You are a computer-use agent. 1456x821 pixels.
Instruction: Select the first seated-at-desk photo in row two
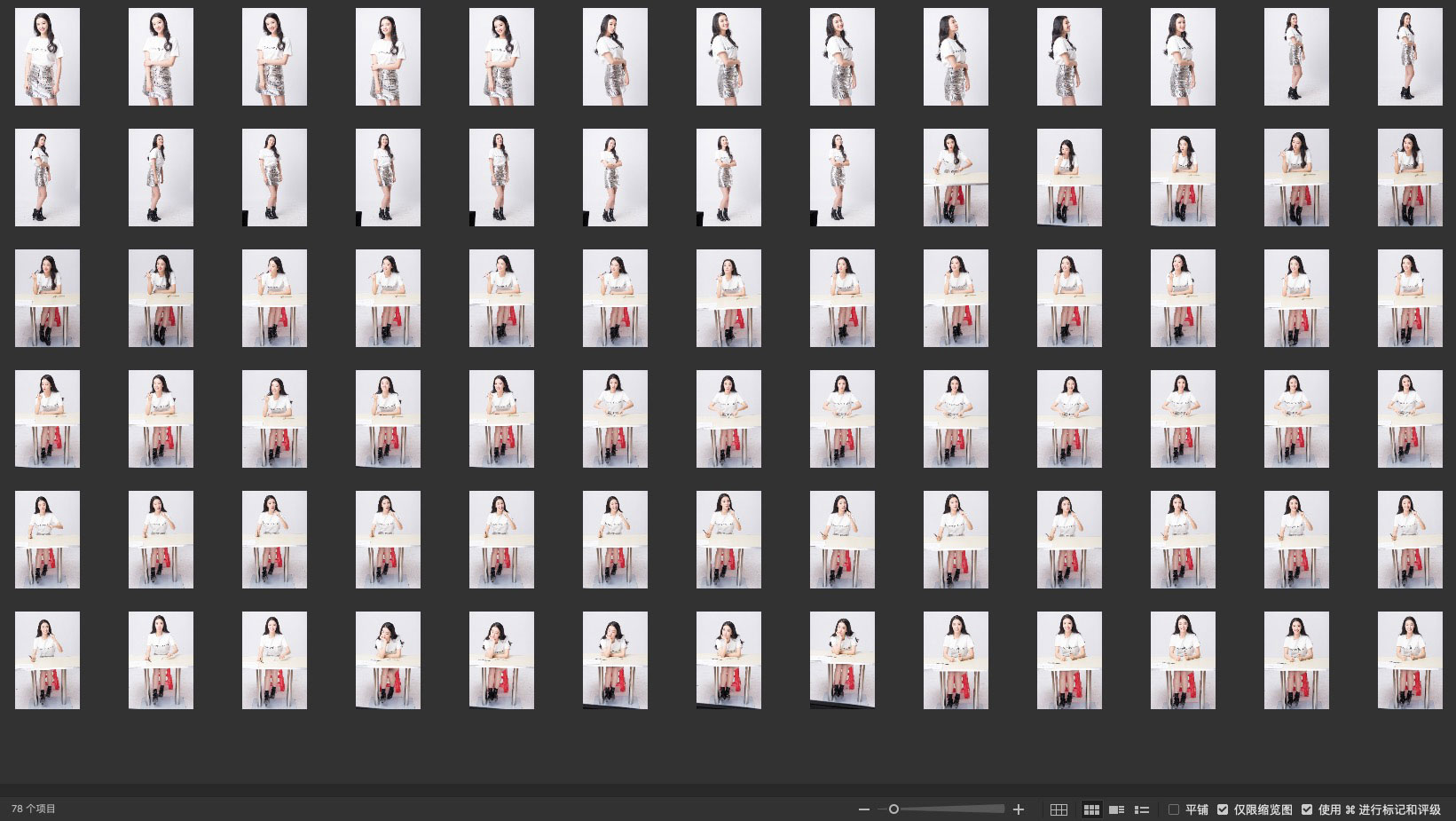pos(956,178)
